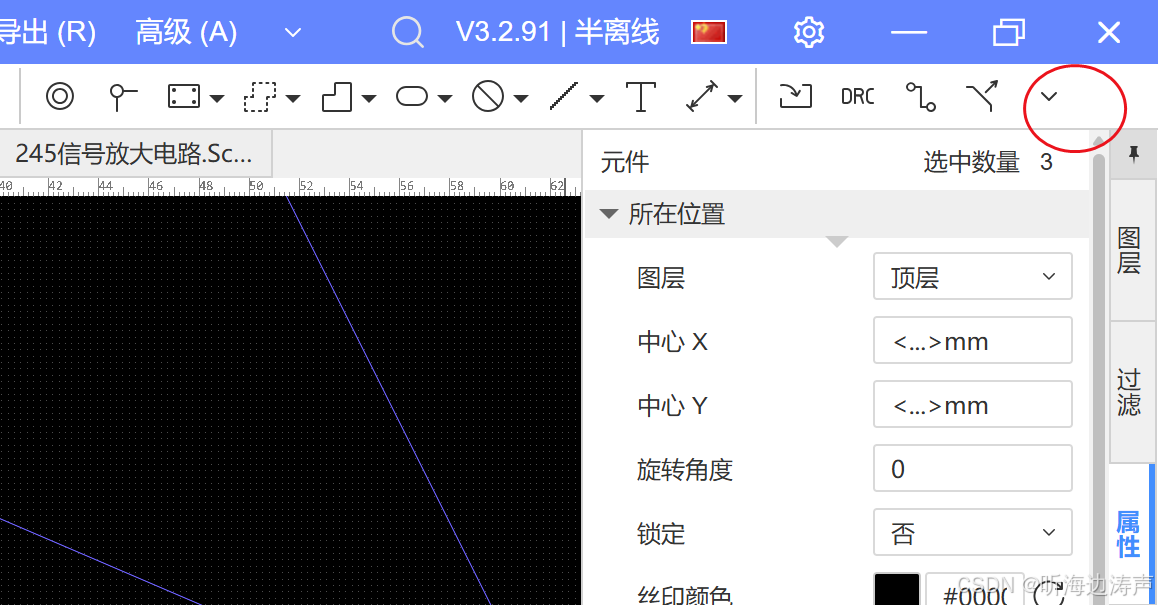Change language via China flag icon
Screen dimensions: 1158x605
709,33
